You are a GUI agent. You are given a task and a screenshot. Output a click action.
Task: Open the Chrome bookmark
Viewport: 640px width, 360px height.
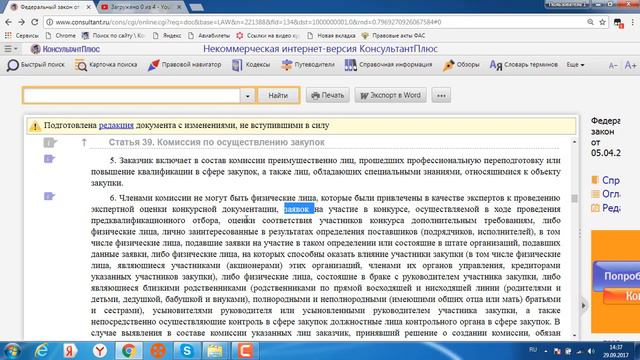tap(60, 36)
